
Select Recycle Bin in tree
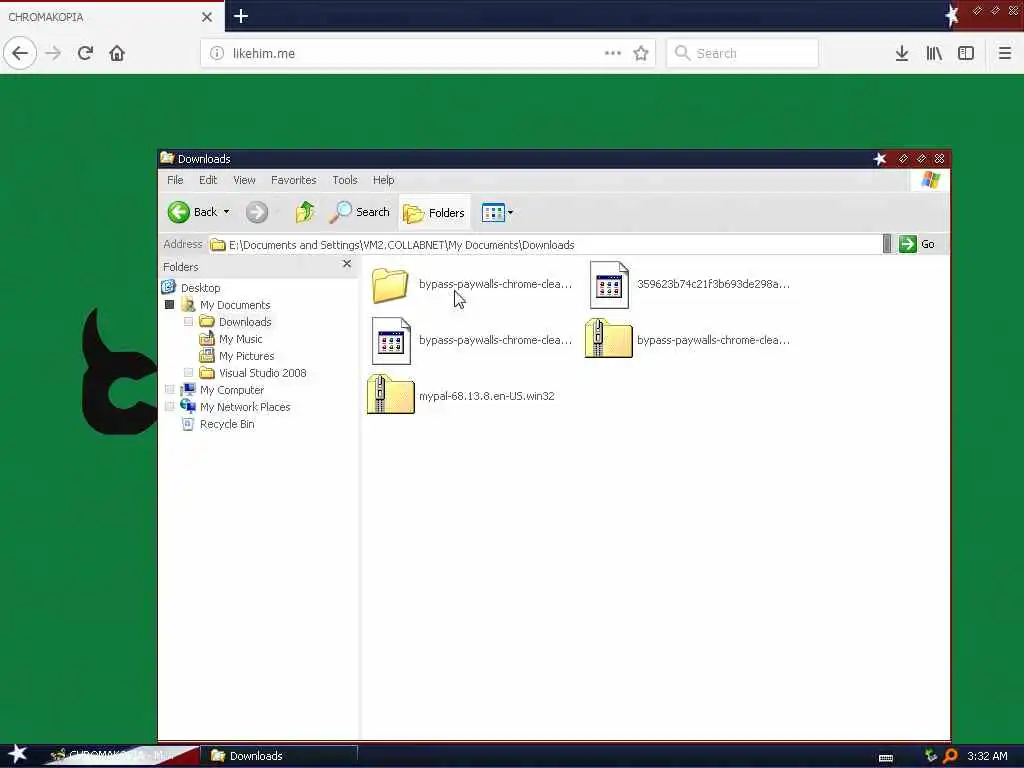point(227,424)
